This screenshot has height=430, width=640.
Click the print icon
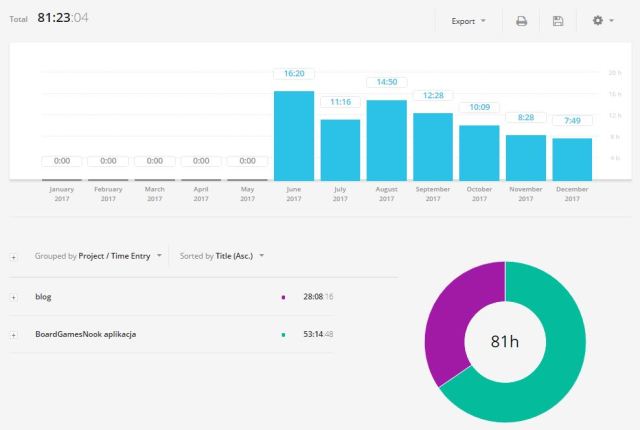tap(521, 21)
